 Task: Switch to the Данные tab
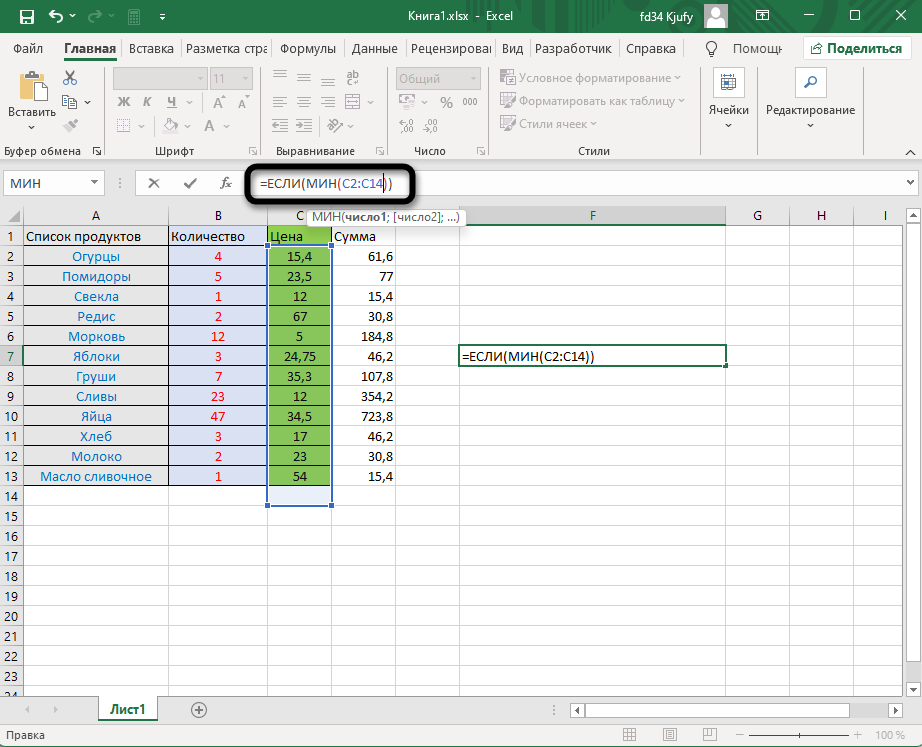375,49
